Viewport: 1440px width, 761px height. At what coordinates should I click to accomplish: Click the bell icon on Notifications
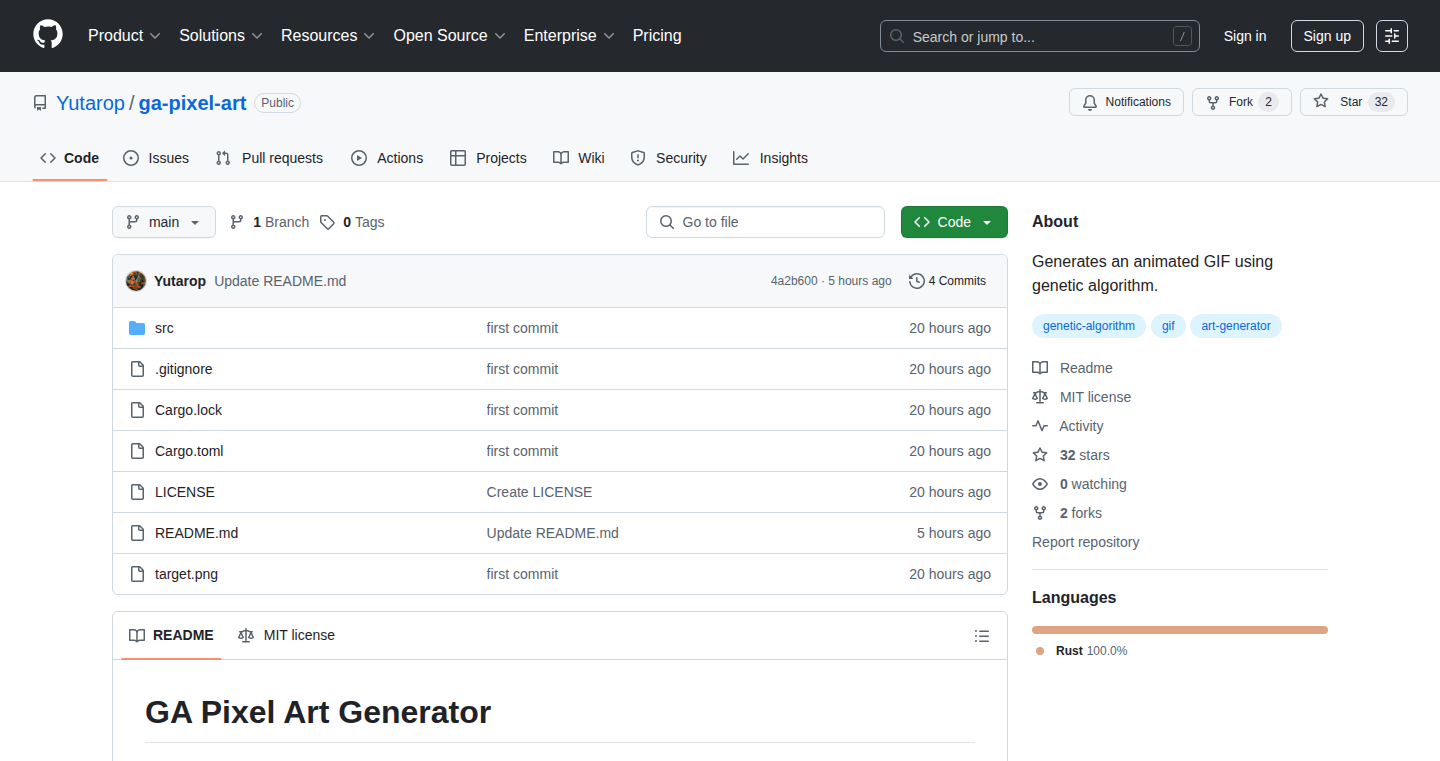click(x=1089, y=102)
